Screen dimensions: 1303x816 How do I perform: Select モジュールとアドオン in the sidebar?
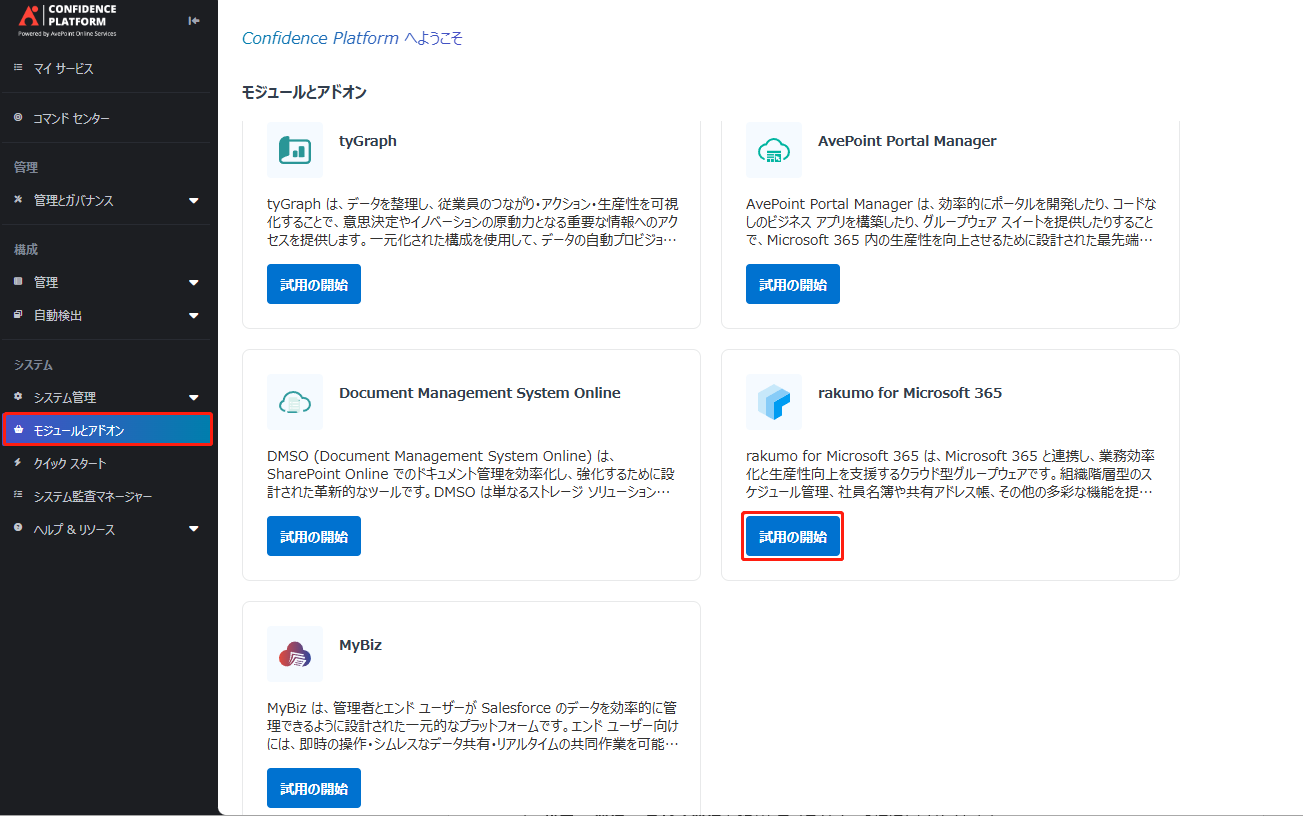(x=107, y=430)
